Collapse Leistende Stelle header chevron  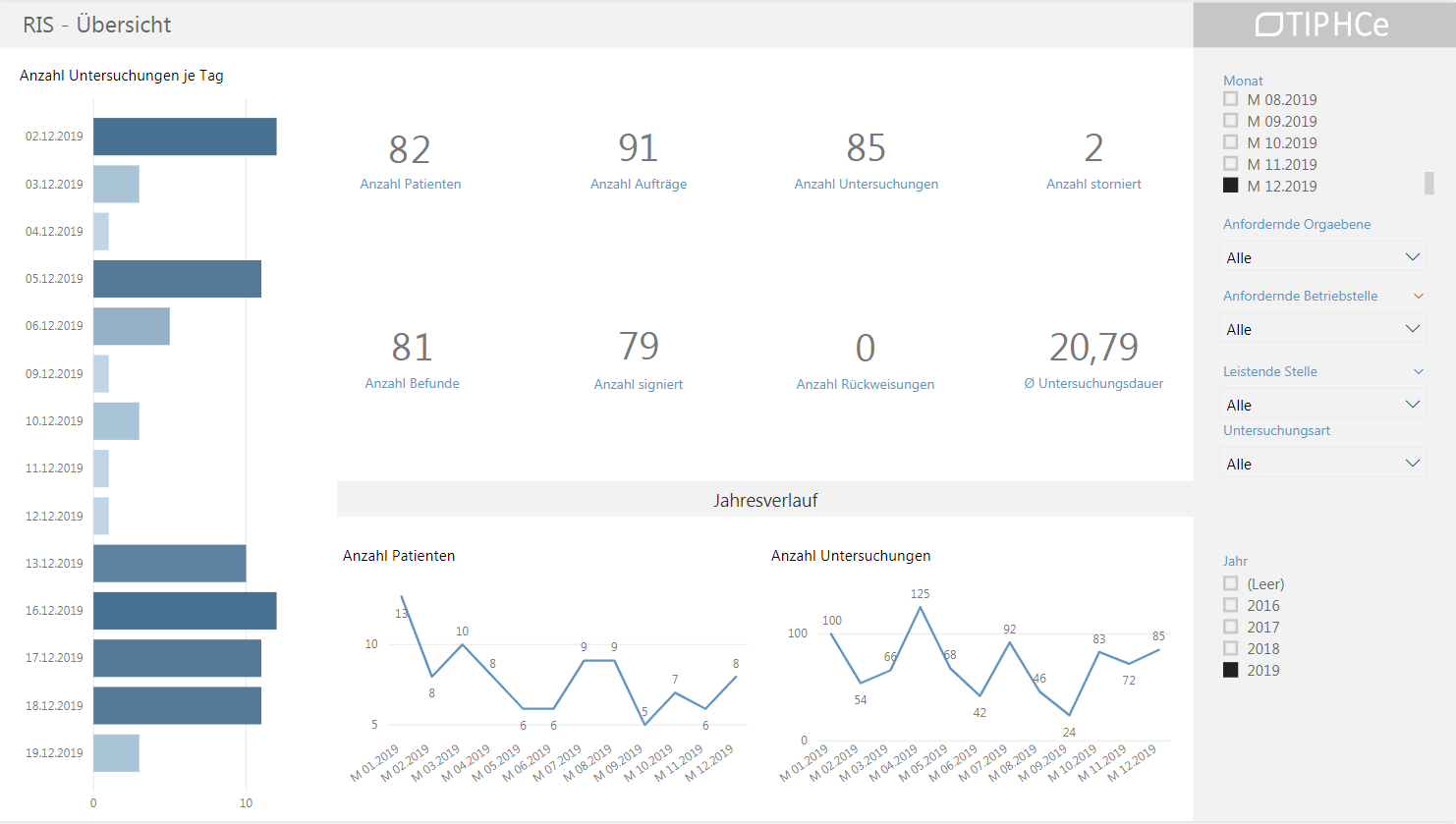1419,371
